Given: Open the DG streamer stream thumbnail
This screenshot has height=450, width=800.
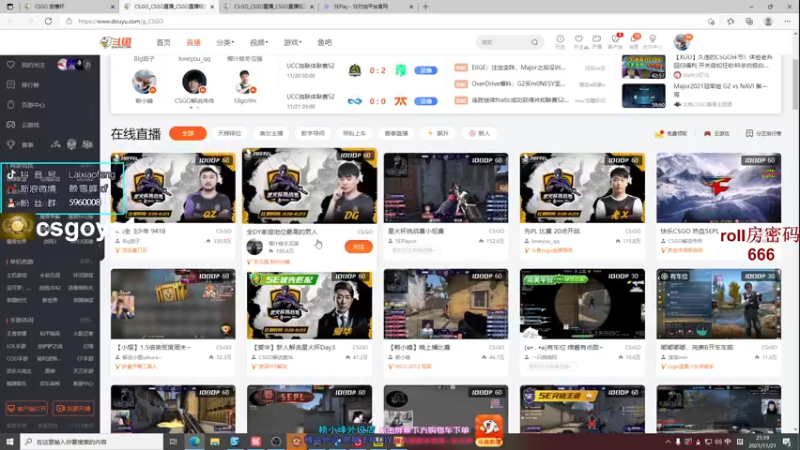Looking at the screenshot, I should click(309, 186).
